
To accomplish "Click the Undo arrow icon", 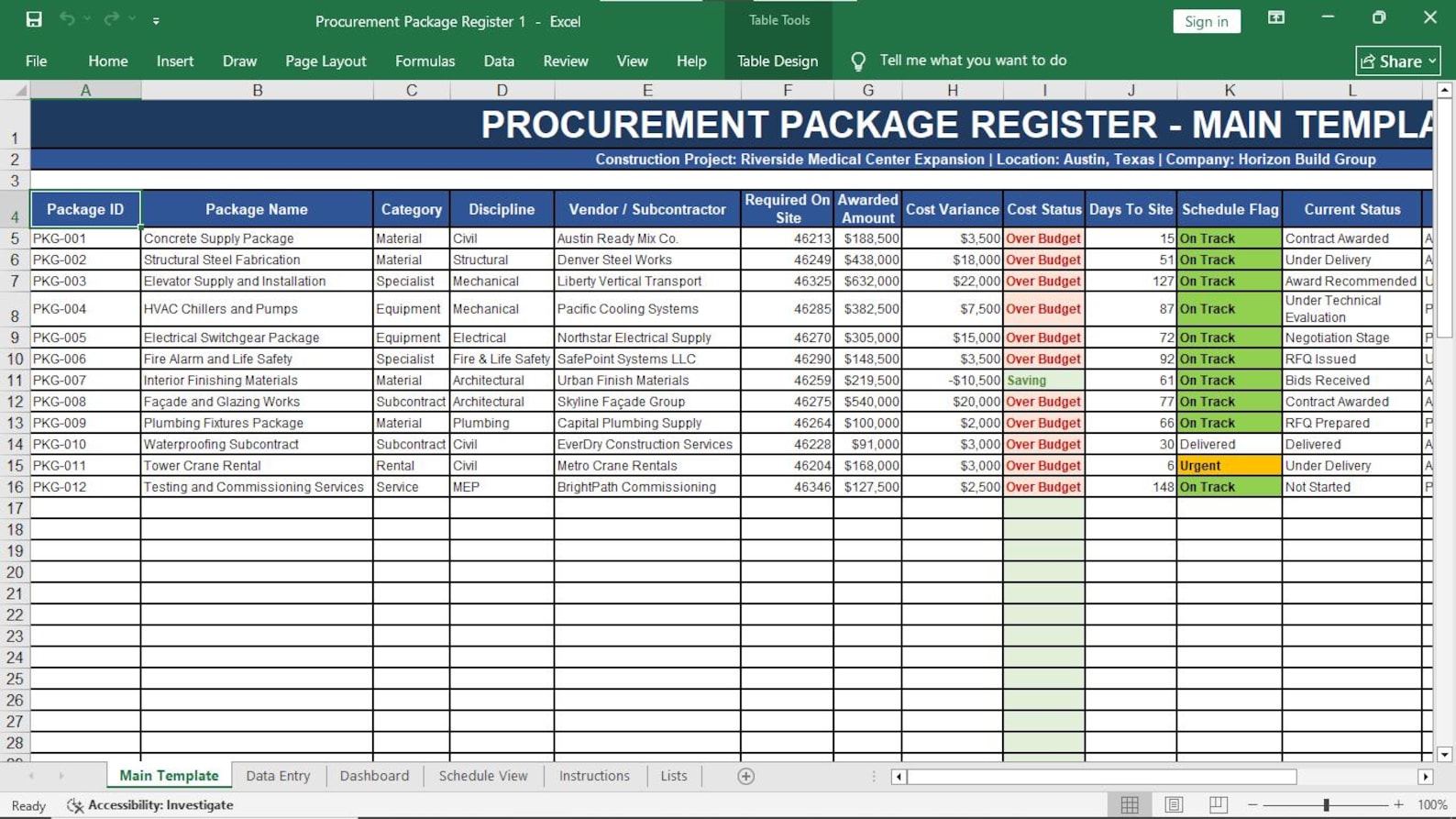I will [x=67, y=19].
